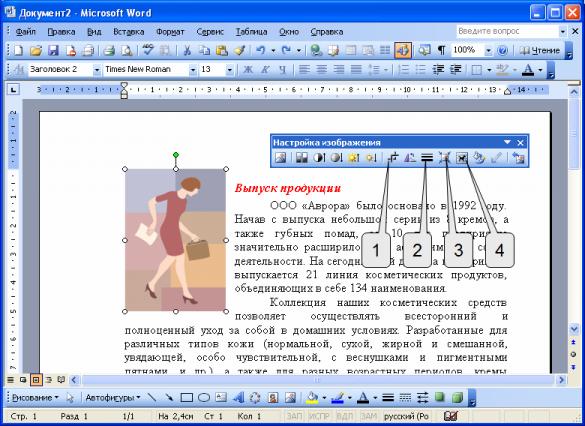Click the Format Painter brush icon
585x426 pixels.
240,50
